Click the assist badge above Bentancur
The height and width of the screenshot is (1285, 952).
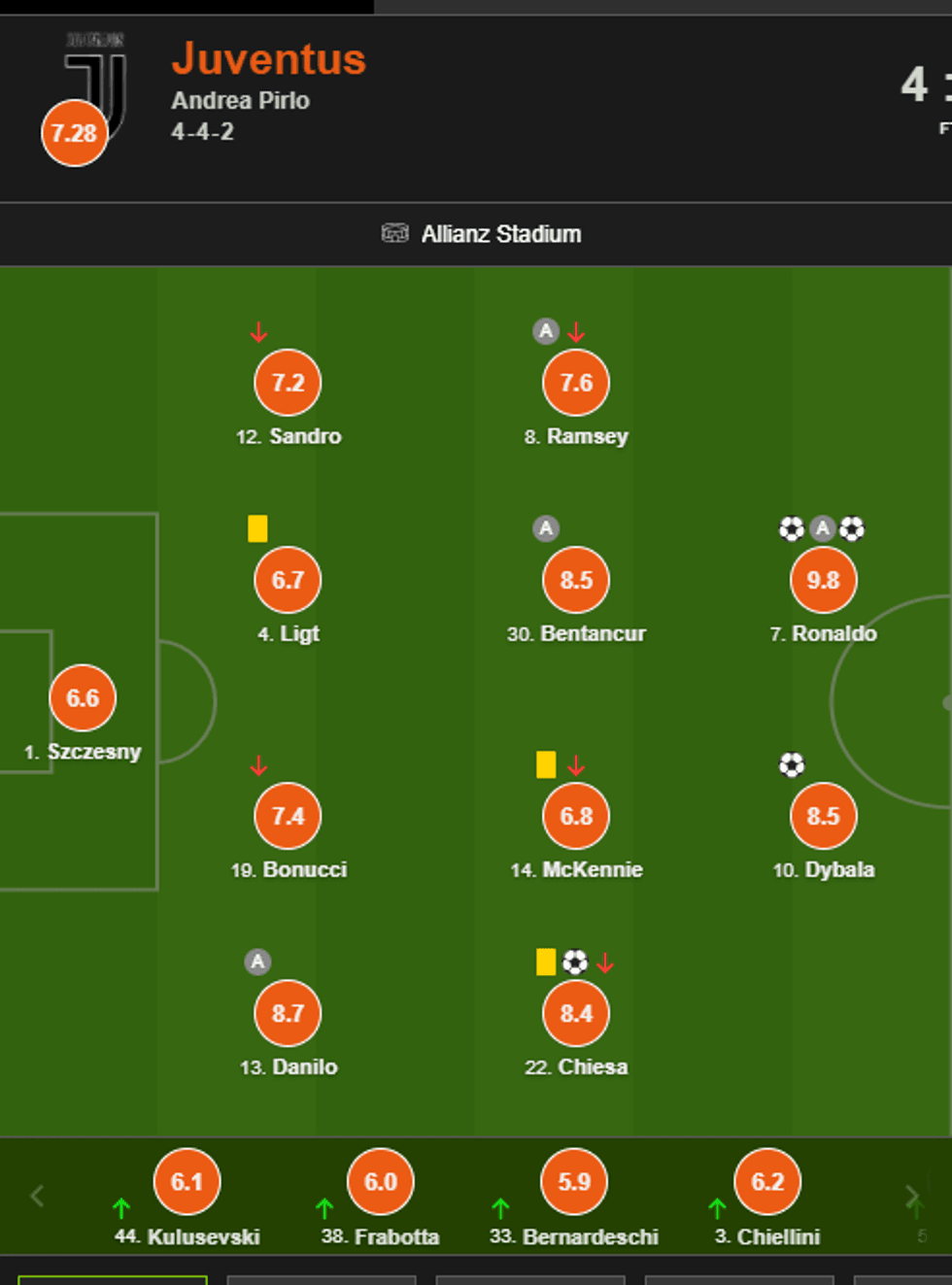(x=546, y=528)
